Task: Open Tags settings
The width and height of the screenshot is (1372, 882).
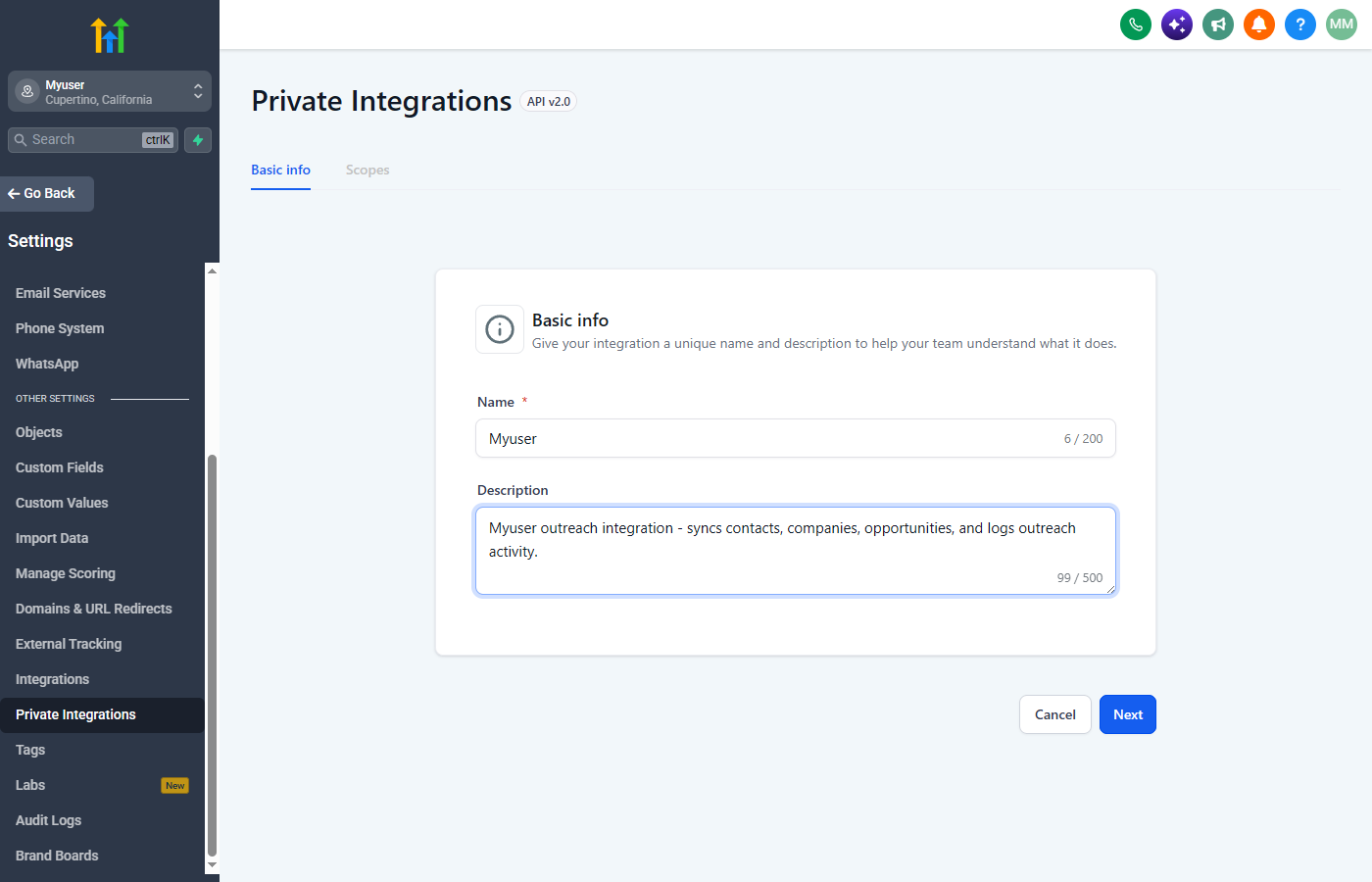Action: point(30,750)
